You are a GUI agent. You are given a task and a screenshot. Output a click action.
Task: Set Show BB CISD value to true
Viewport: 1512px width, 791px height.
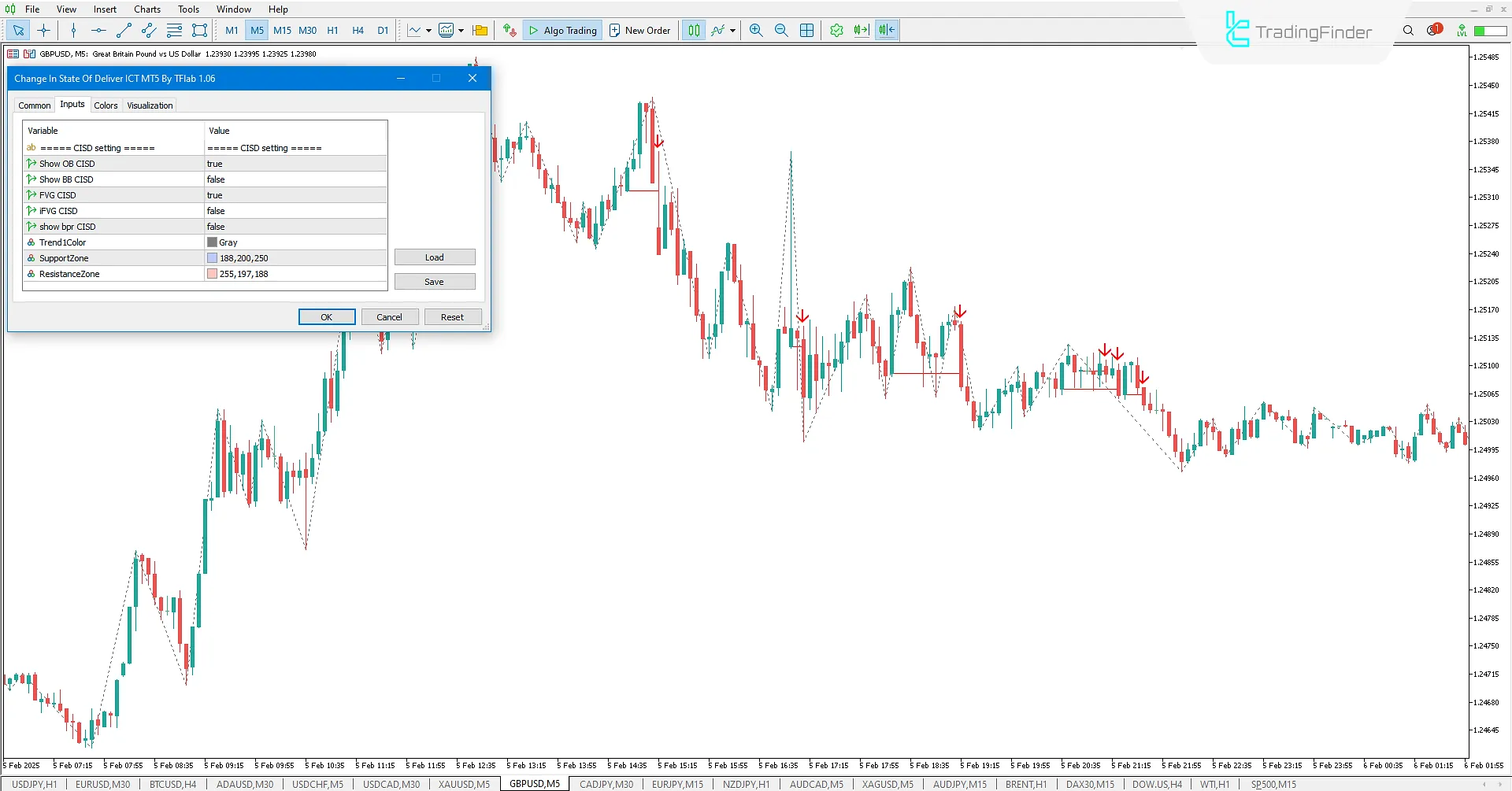point(295,179)
